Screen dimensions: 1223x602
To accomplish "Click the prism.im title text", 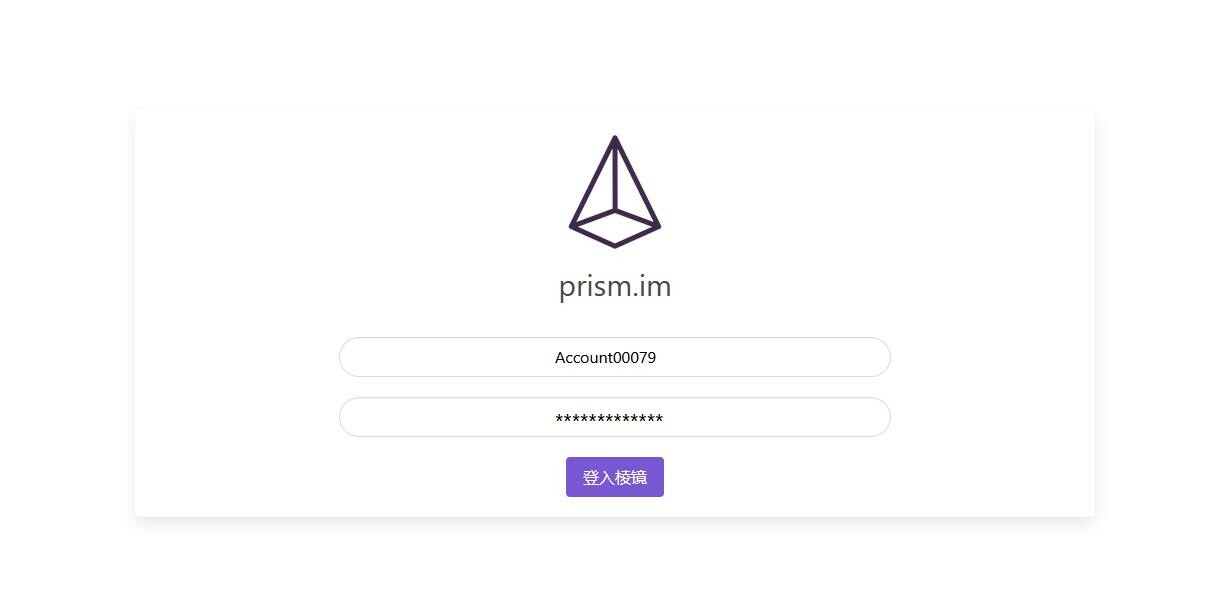I will (x=615, y=287).
